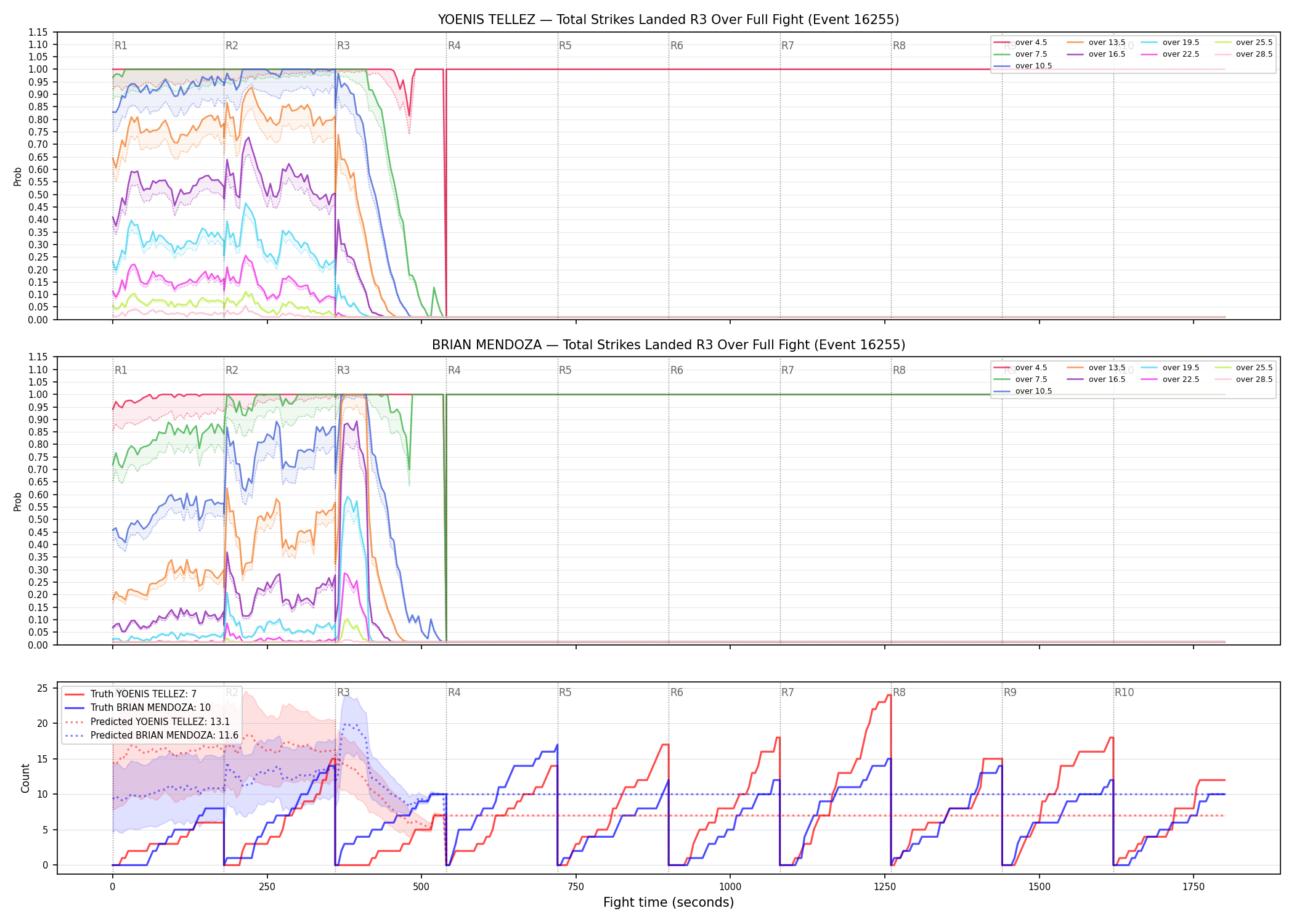Screen dimensions: 1294x924
Task: Click the R7 round marker in Count chart
Action: tap(787, 692)
